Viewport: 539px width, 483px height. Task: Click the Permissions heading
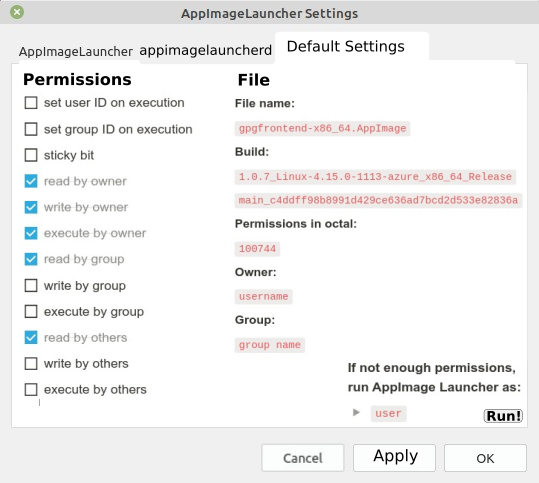point(77,80)
